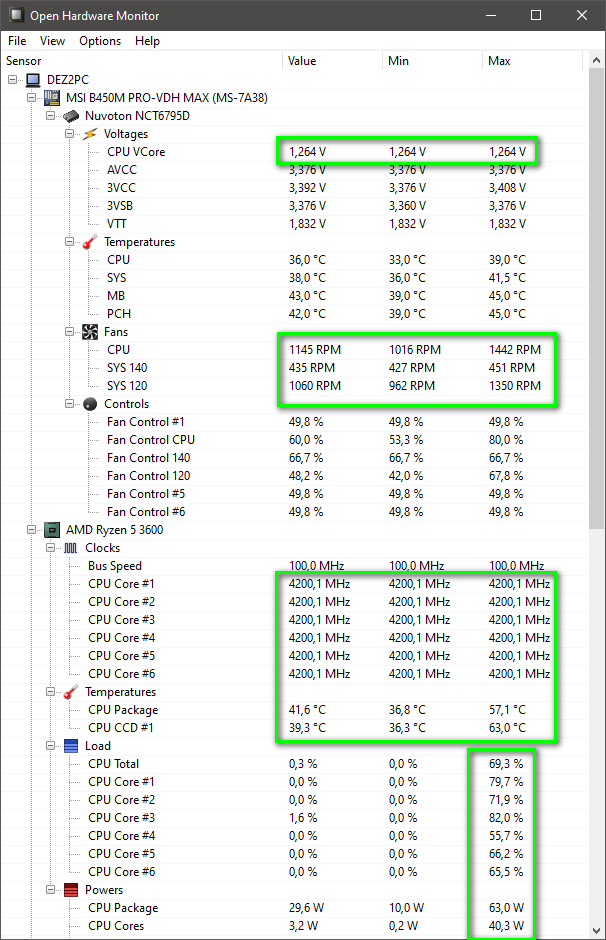Click the MSI B450M motherboard icon
The height and width of the screenshot is (940, 606).
[x=52, y=98]
